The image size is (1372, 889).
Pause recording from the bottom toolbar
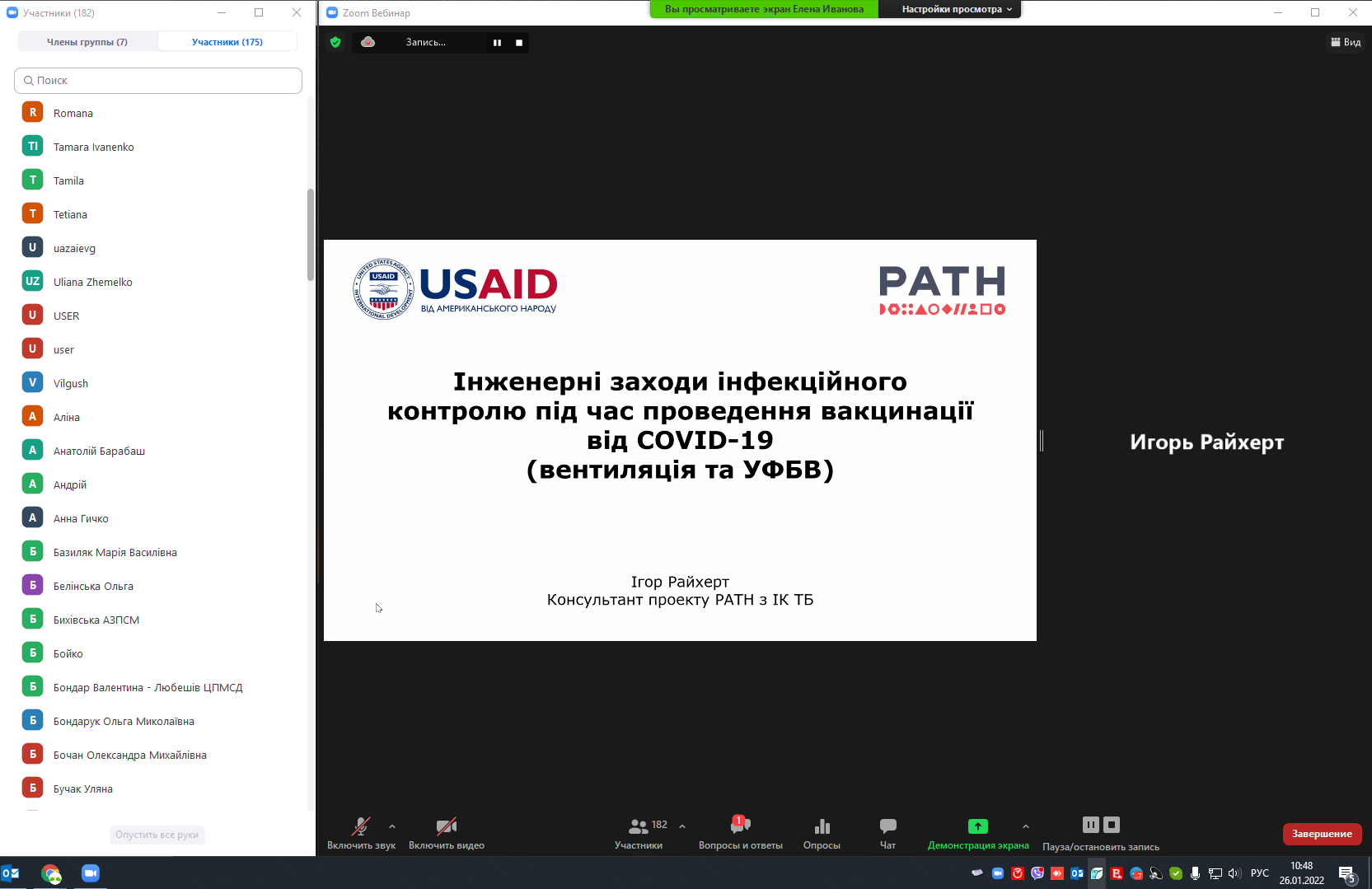click(1090, 825)
